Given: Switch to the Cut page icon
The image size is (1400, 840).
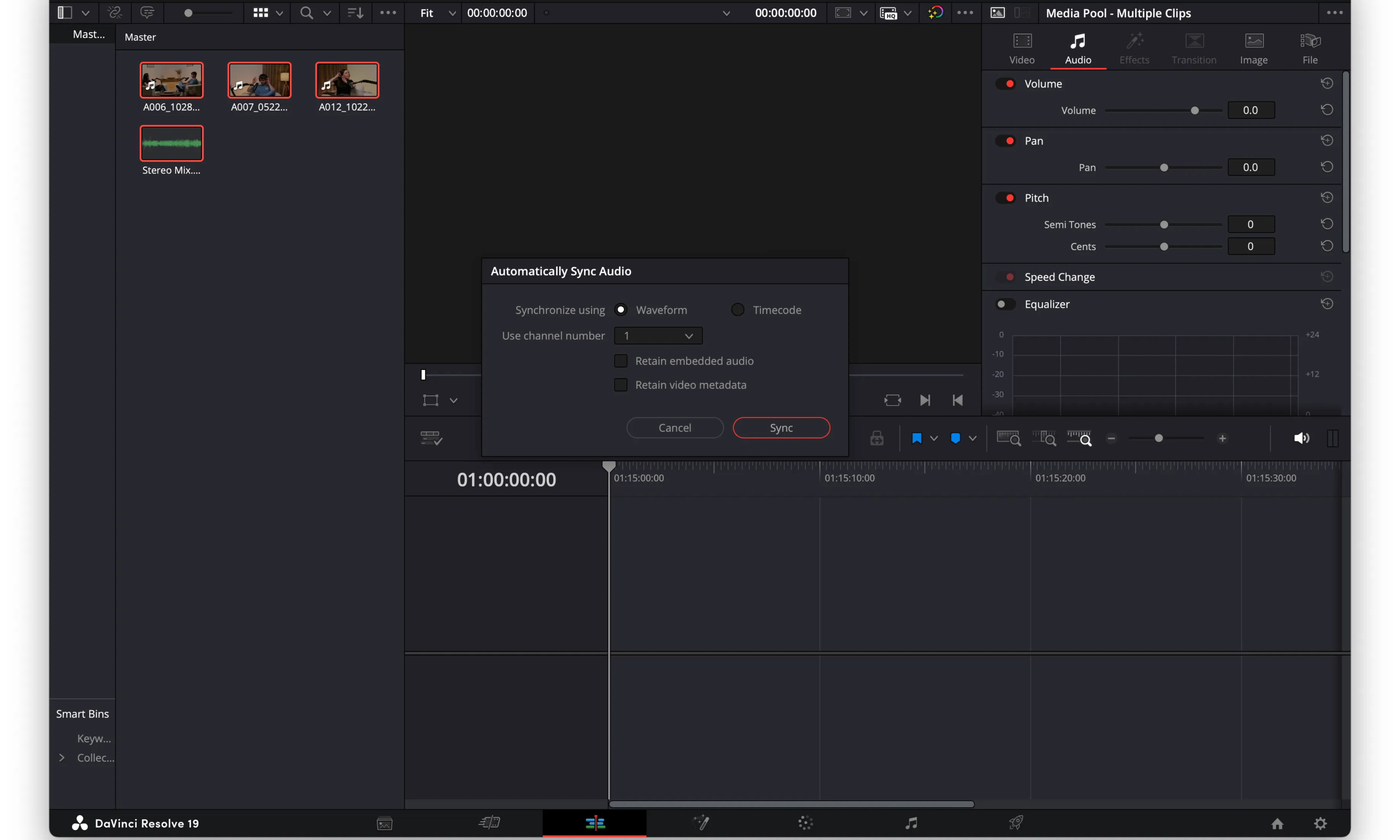Looking at the screenshot, I should tap(490, 822).
